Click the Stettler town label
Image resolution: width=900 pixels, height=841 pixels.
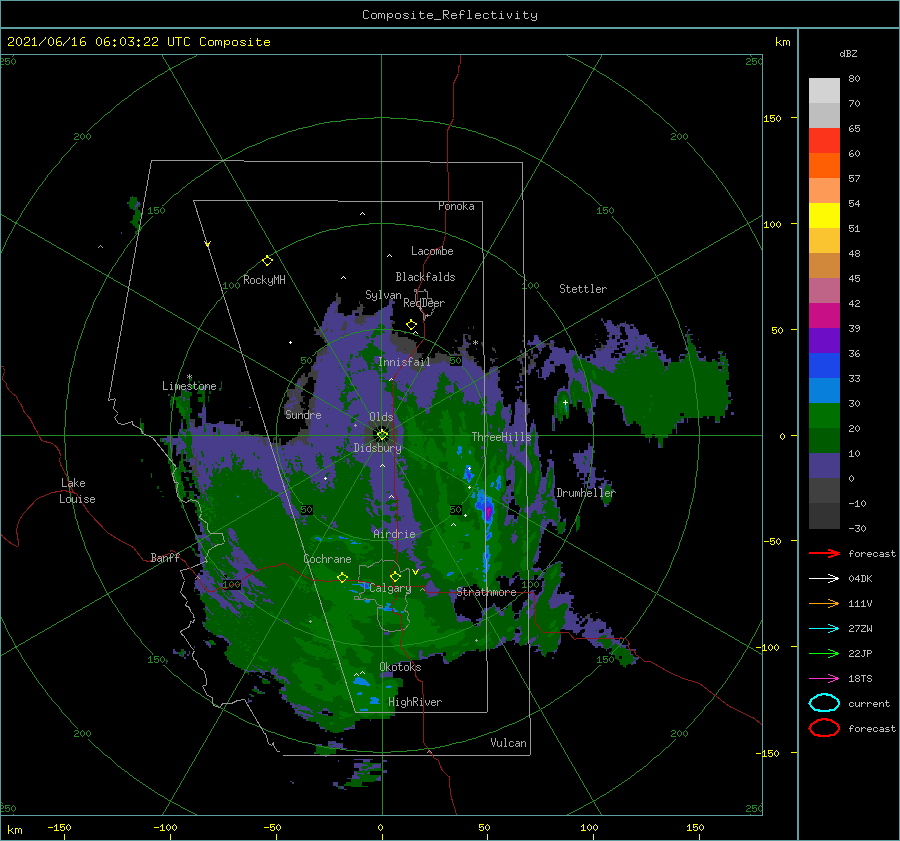pyautogui.click(x=583, y=289)
